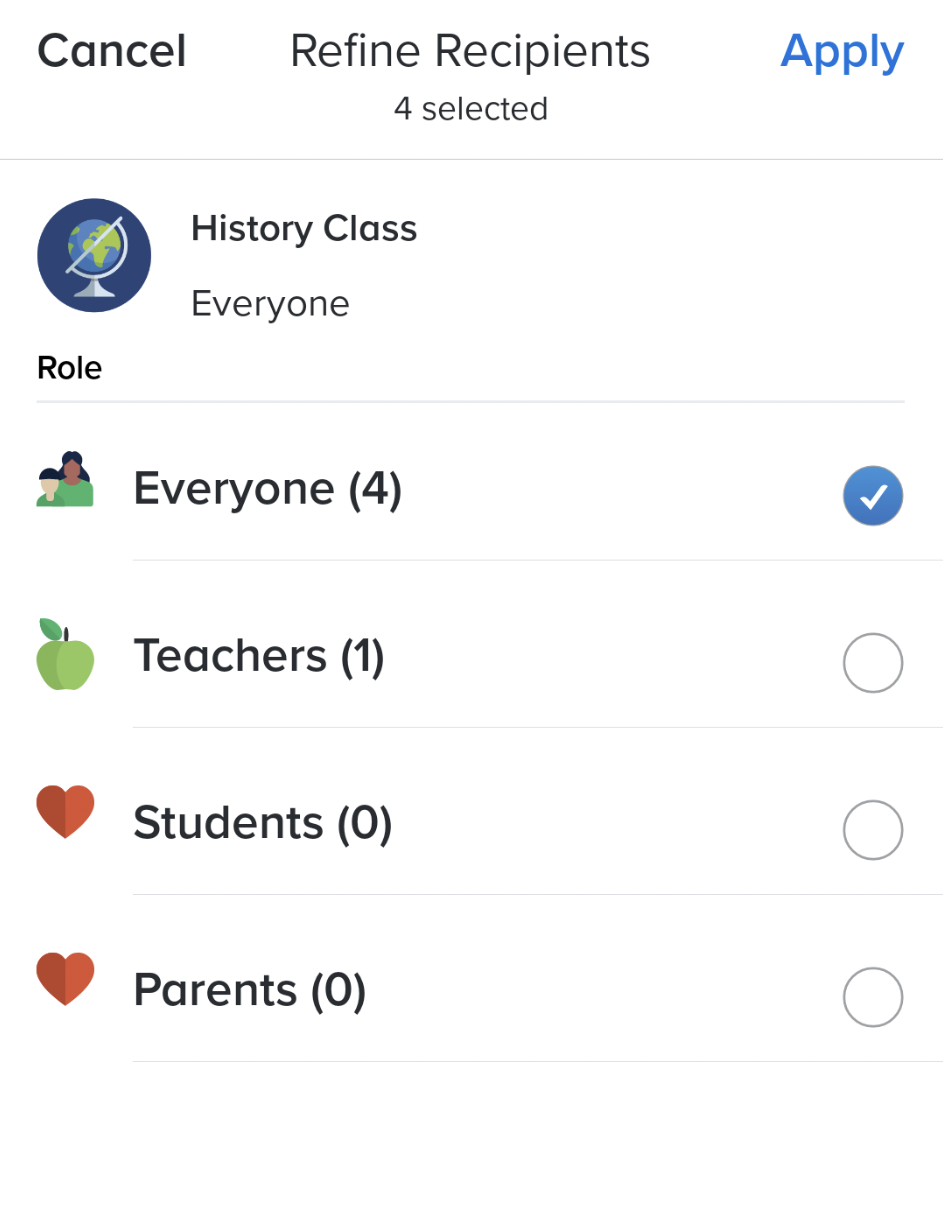Image resolution: width=943 pixels, height=1216 pixels.
Task: Select the Teachers radio button
Action: [872, 662]
